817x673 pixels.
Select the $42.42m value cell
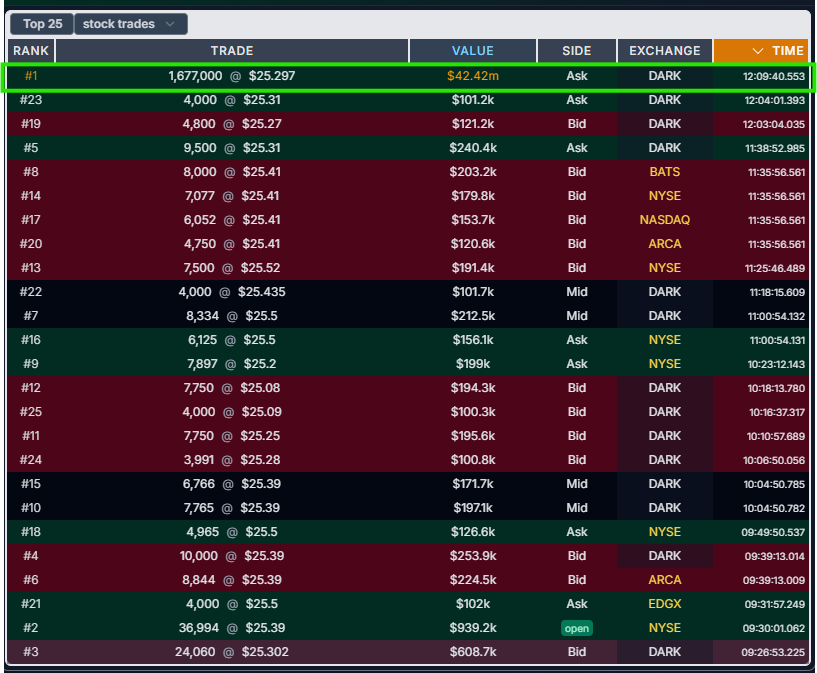click(x=473, y=76)
